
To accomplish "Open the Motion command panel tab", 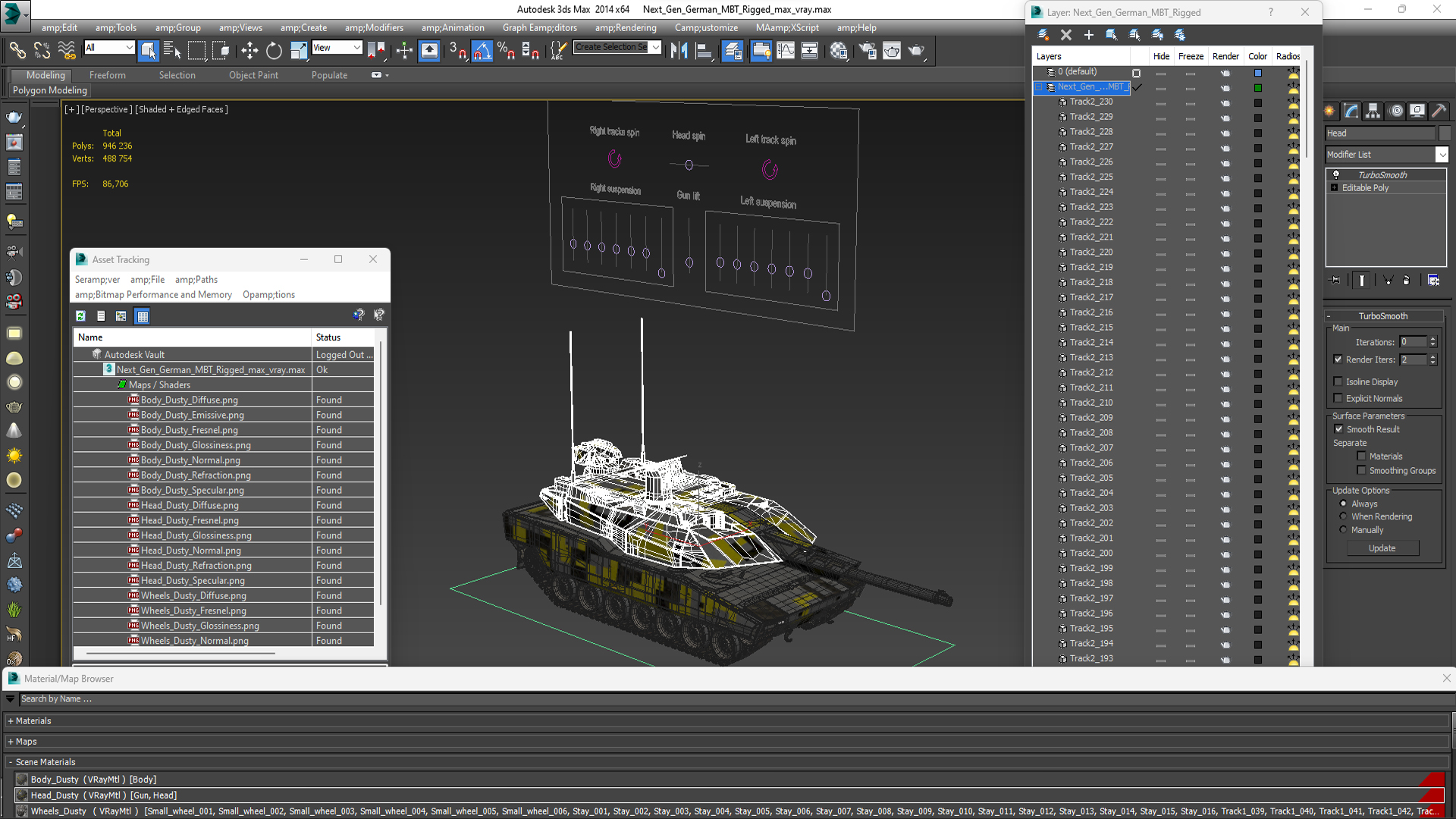I will (x=1396, y=111).
